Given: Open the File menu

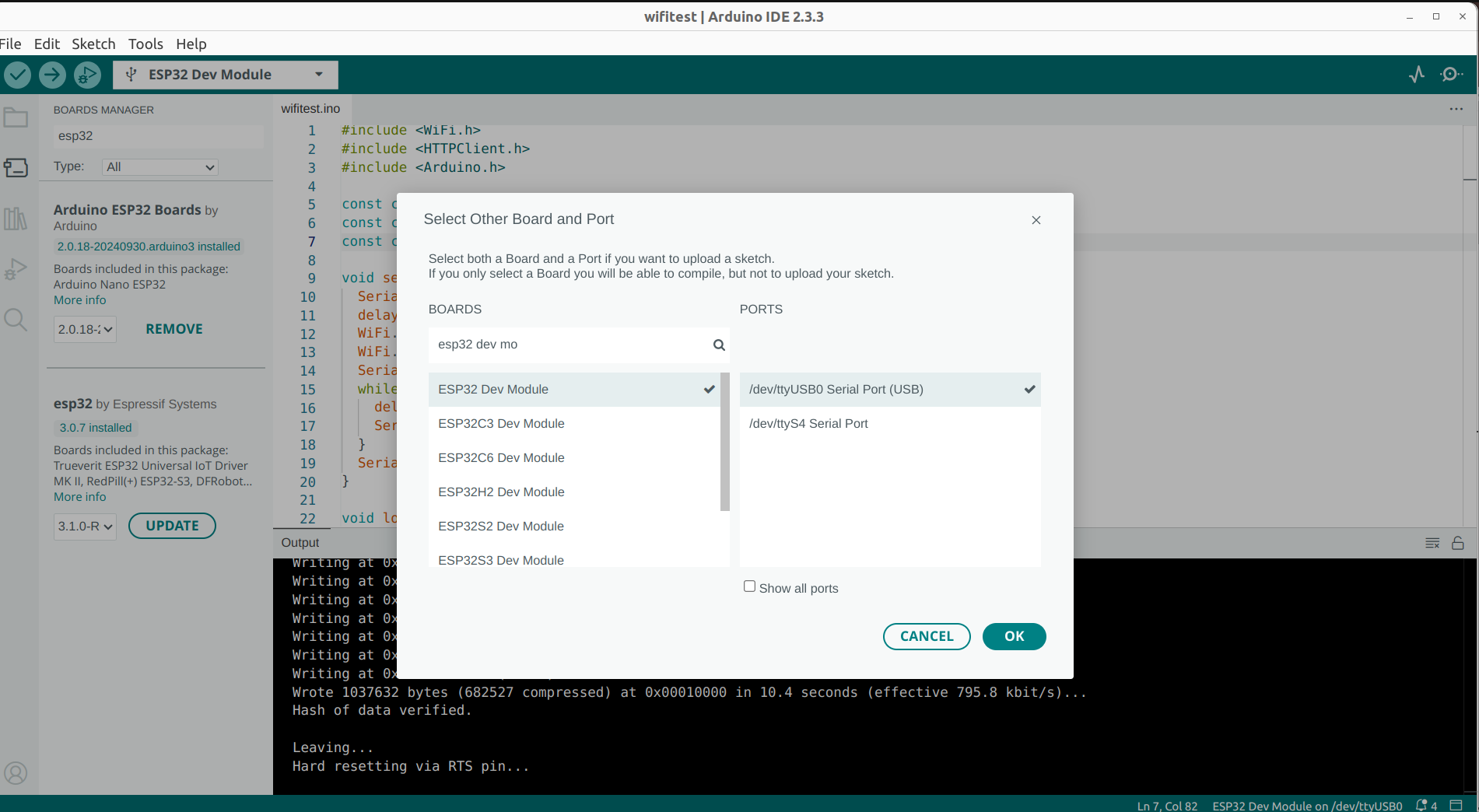Looking at the screenshot, I should pos(11,44).
